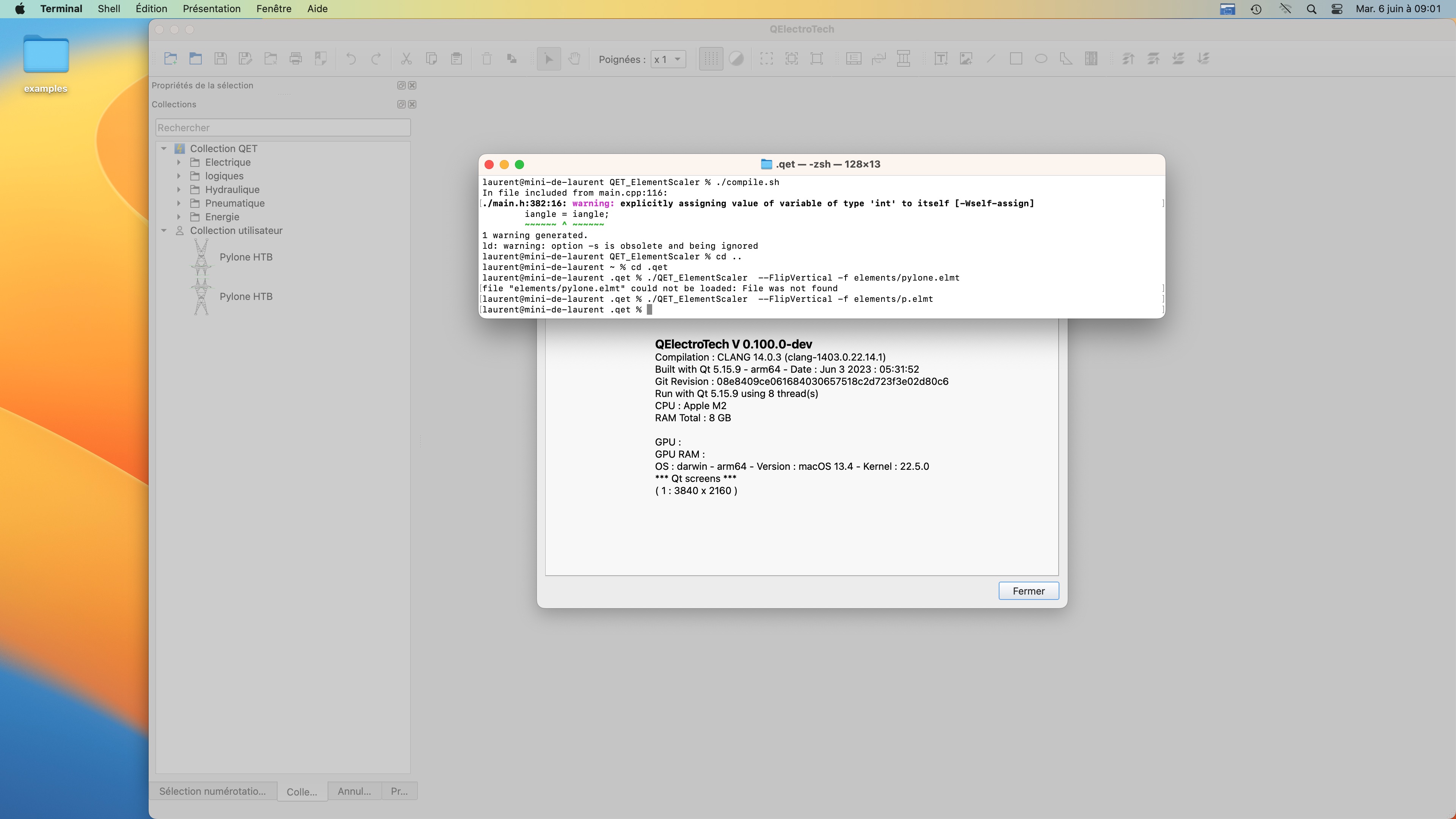The width and height of the screenshot is (1456, 819).
Task: Switch to the Pr... tab
Action: click(399, 791)
